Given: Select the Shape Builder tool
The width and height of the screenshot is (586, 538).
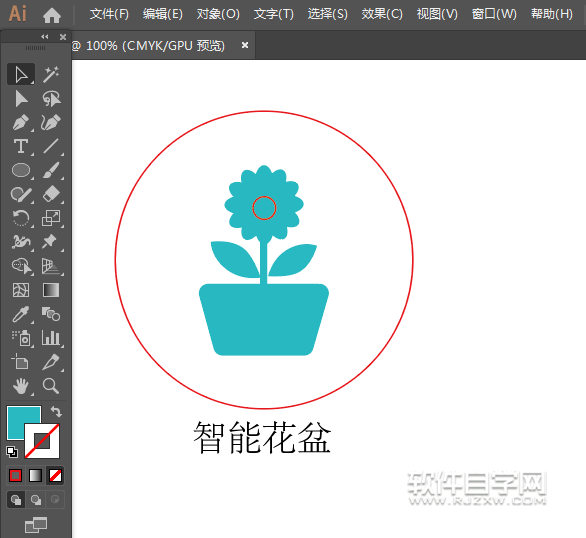Looking at the screenshot, I should click(21, 266).
